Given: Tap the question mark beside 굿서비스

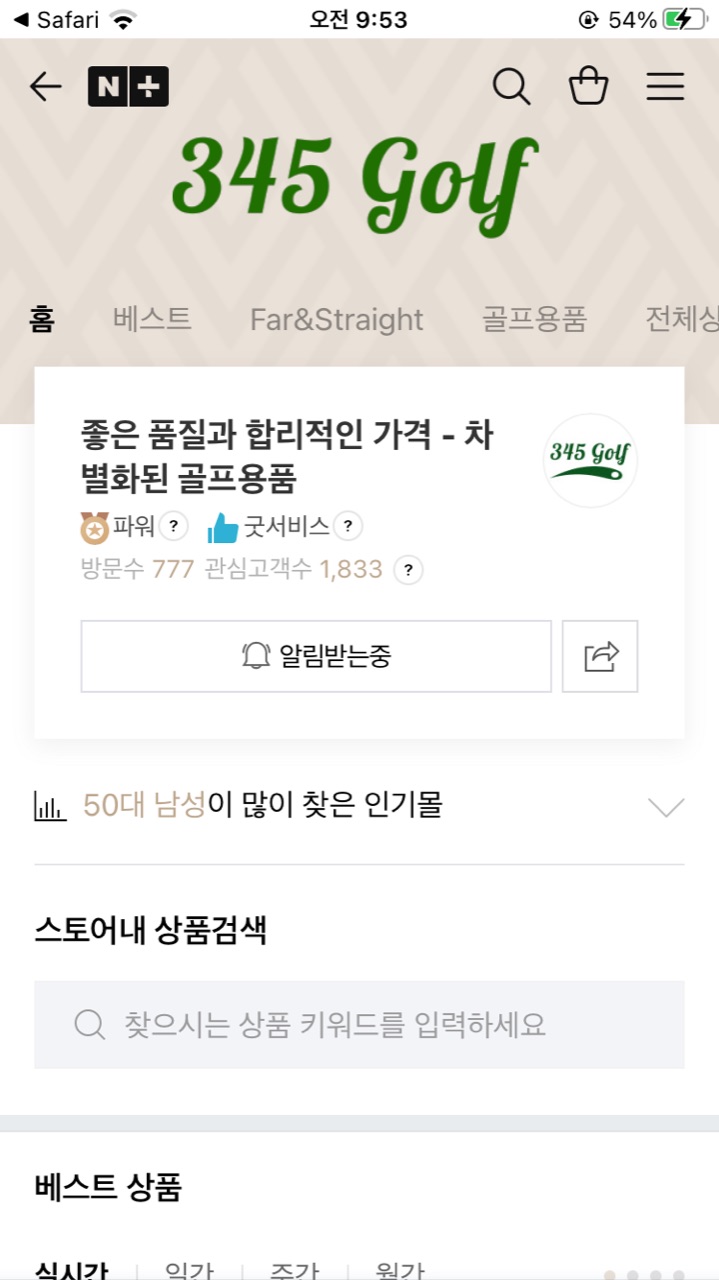Looking at the screenshot, I should click(x=347, y=525).
